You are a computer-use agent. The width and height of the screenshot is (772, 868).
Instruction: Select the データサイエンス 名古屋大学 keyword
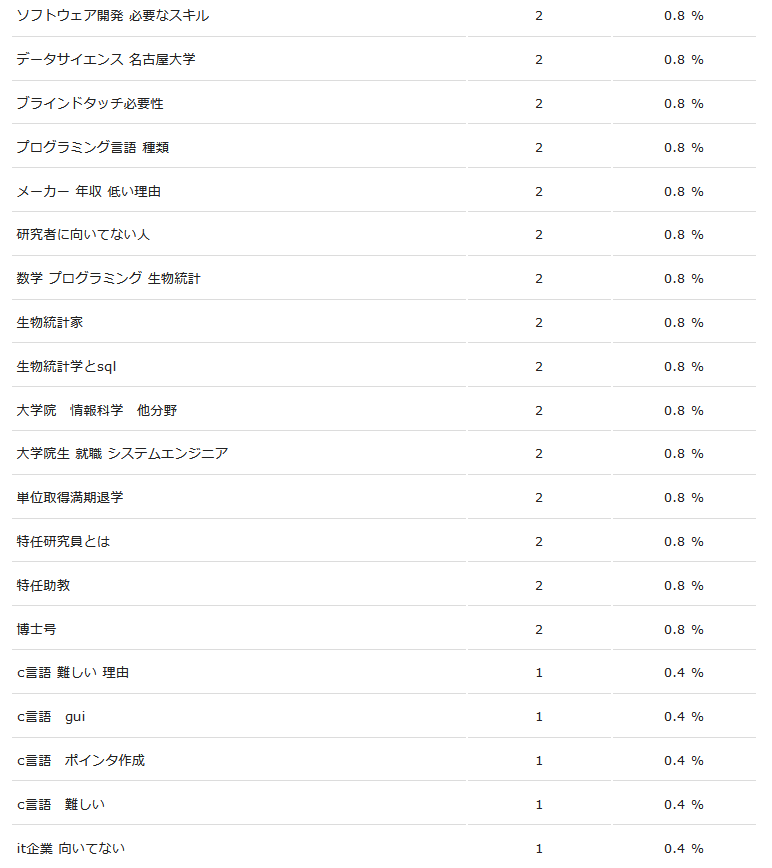[x=106, y=59]
